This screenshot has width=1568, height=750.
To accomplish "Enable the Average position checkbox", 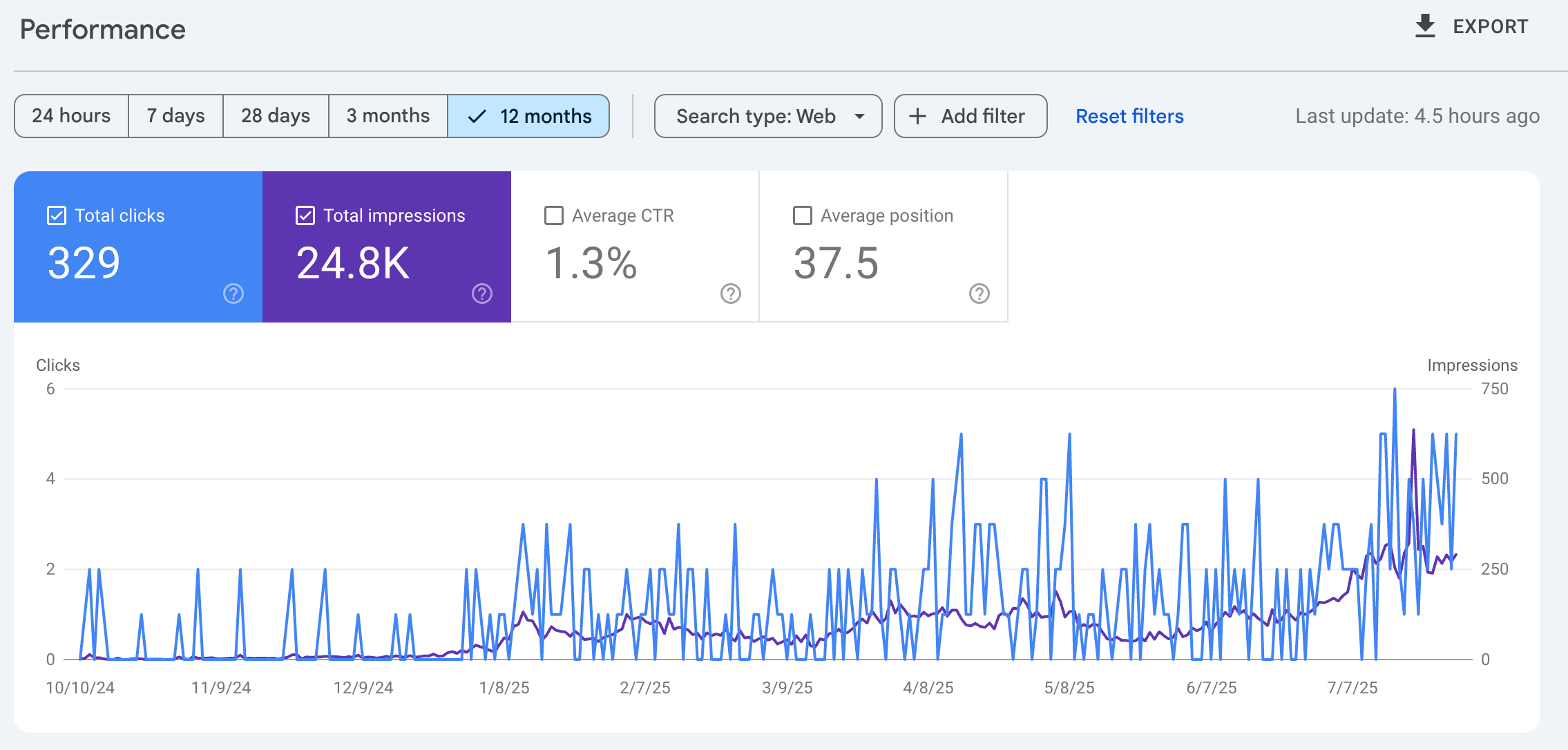I will (x=803, y=215).
